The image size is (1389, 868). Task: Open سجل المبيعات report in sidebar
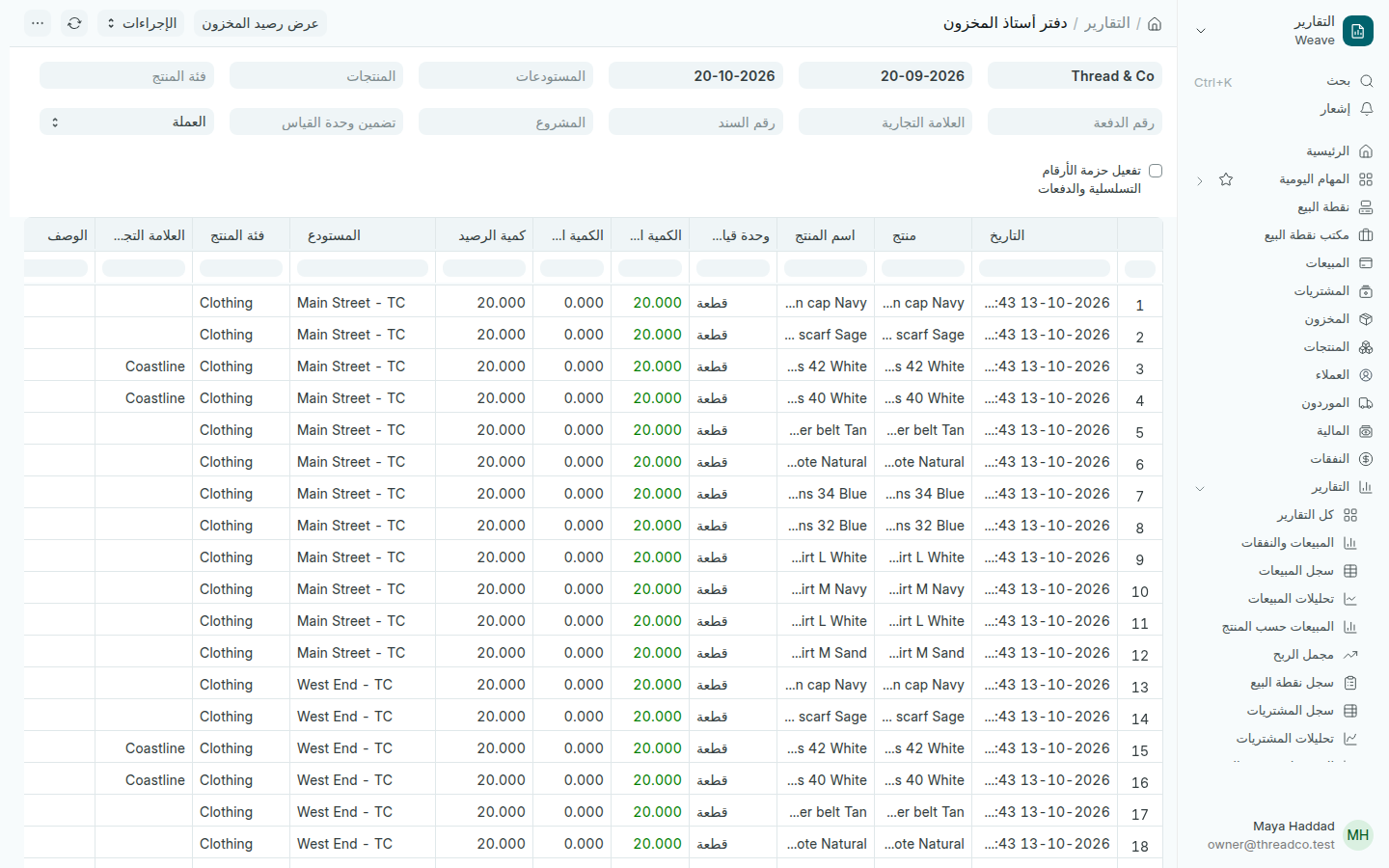[1294, 571]
